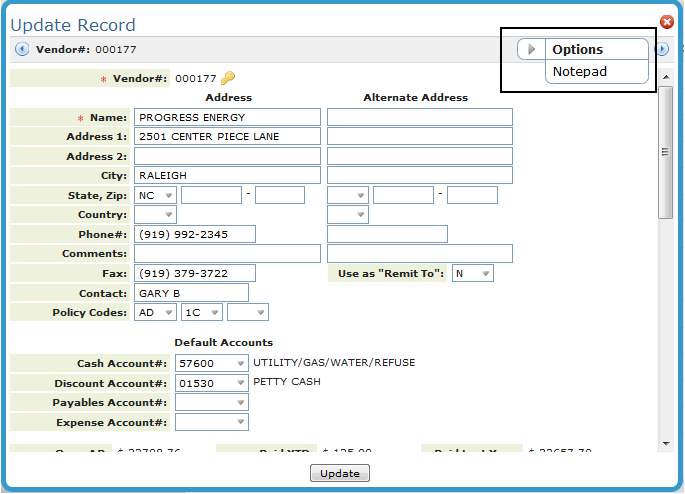Click the key icon beside Vendor number
The image size is (685, 494).
pos(228,78)
